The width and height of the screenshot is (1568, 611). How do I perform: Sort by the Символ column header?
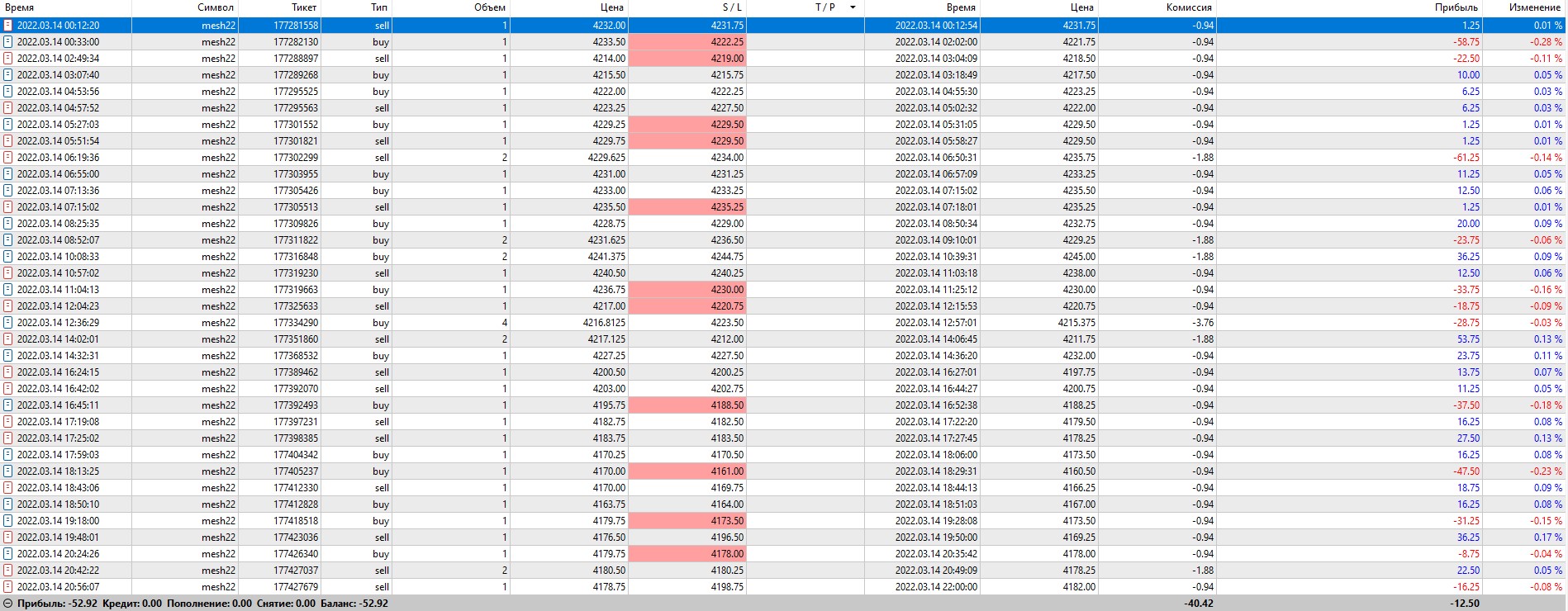point(216,7)
